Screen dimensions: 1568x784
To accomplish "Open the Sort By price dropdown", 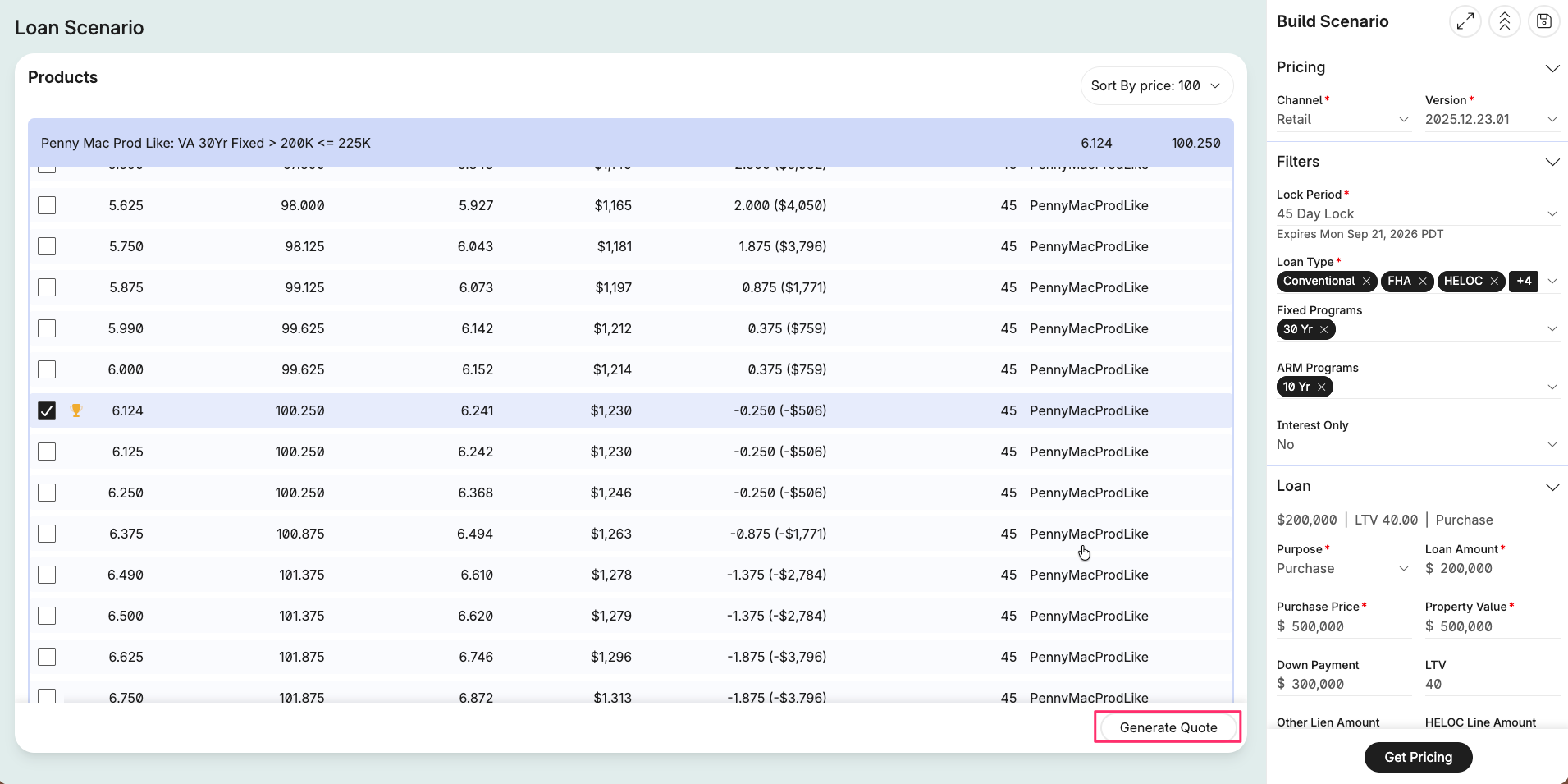I will point(1156,85).
